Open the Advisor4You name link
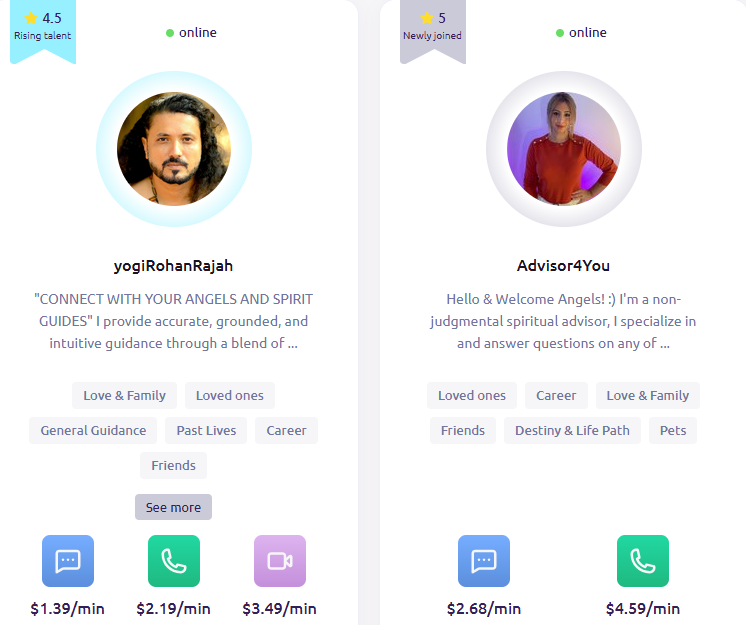The height and width of the screenshot is (625, 746). [563, 265]
